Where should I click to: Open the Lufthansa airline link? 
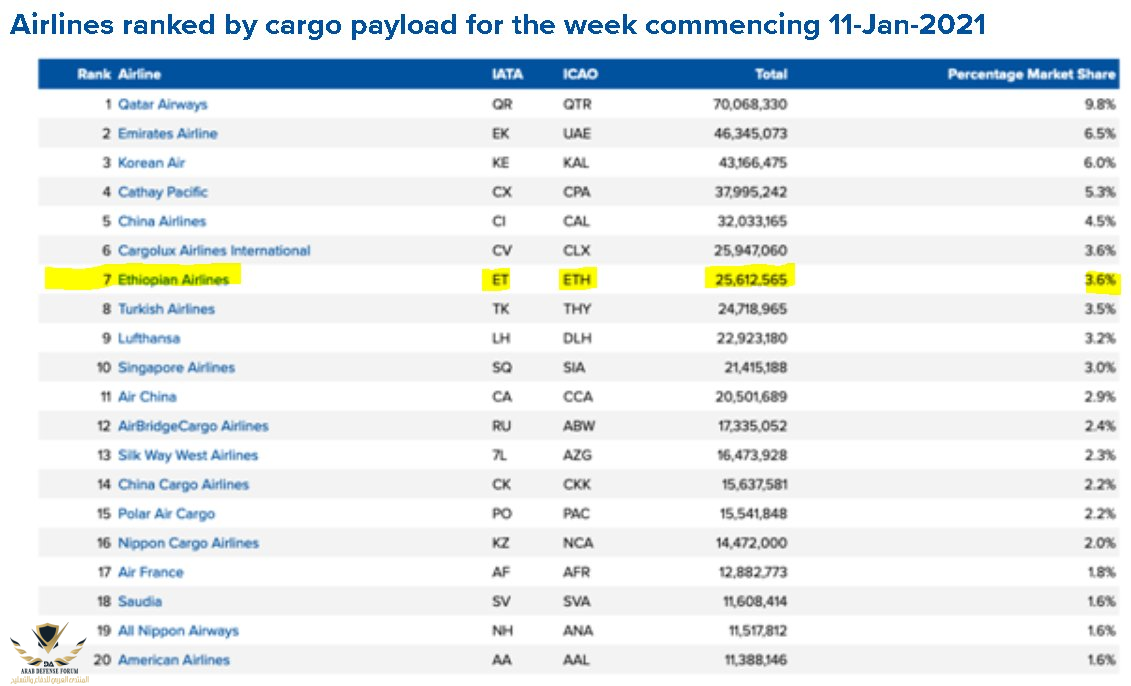[149, 338]
